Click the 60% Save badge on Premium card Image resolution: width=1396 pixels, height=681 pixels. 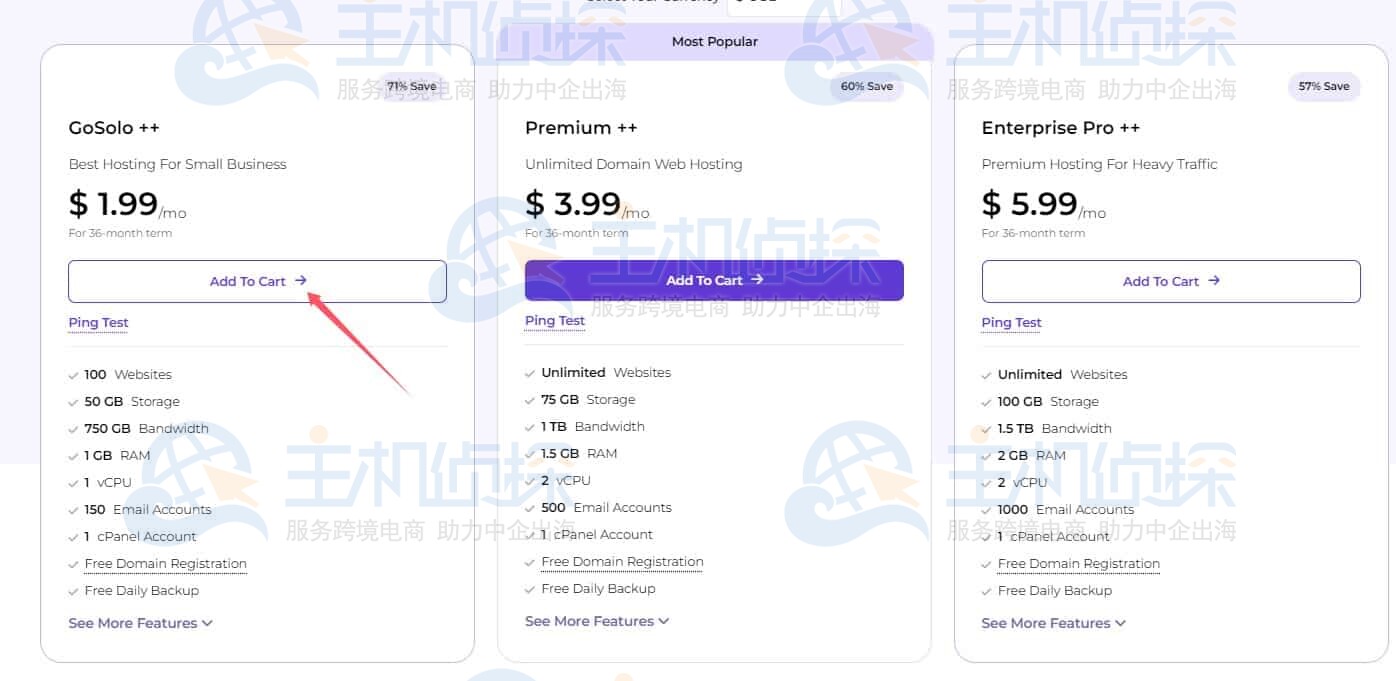(867, 86)
